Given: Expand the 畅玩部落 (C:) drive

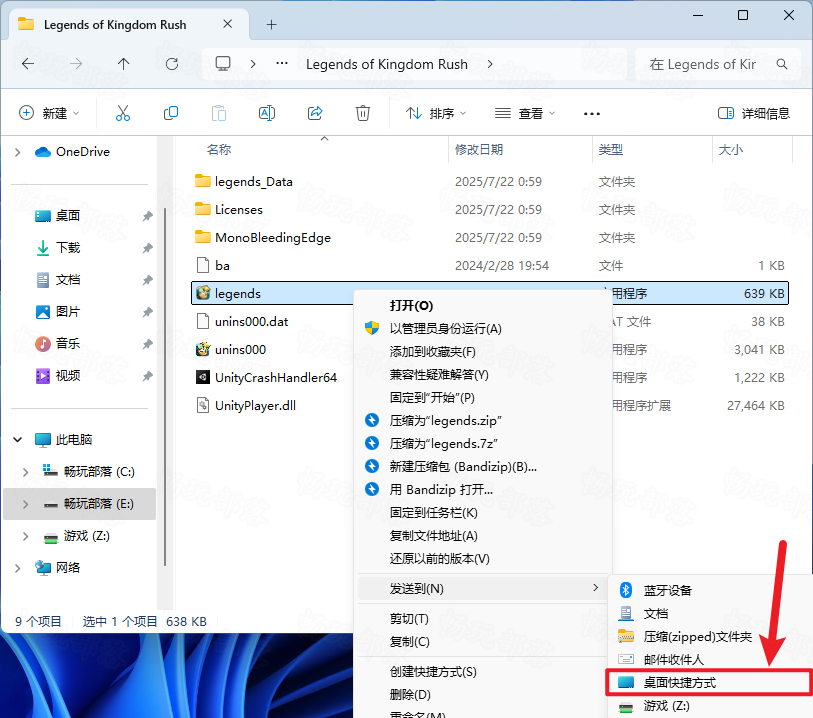Looking at the screenshot, I should tap(25, 472).
